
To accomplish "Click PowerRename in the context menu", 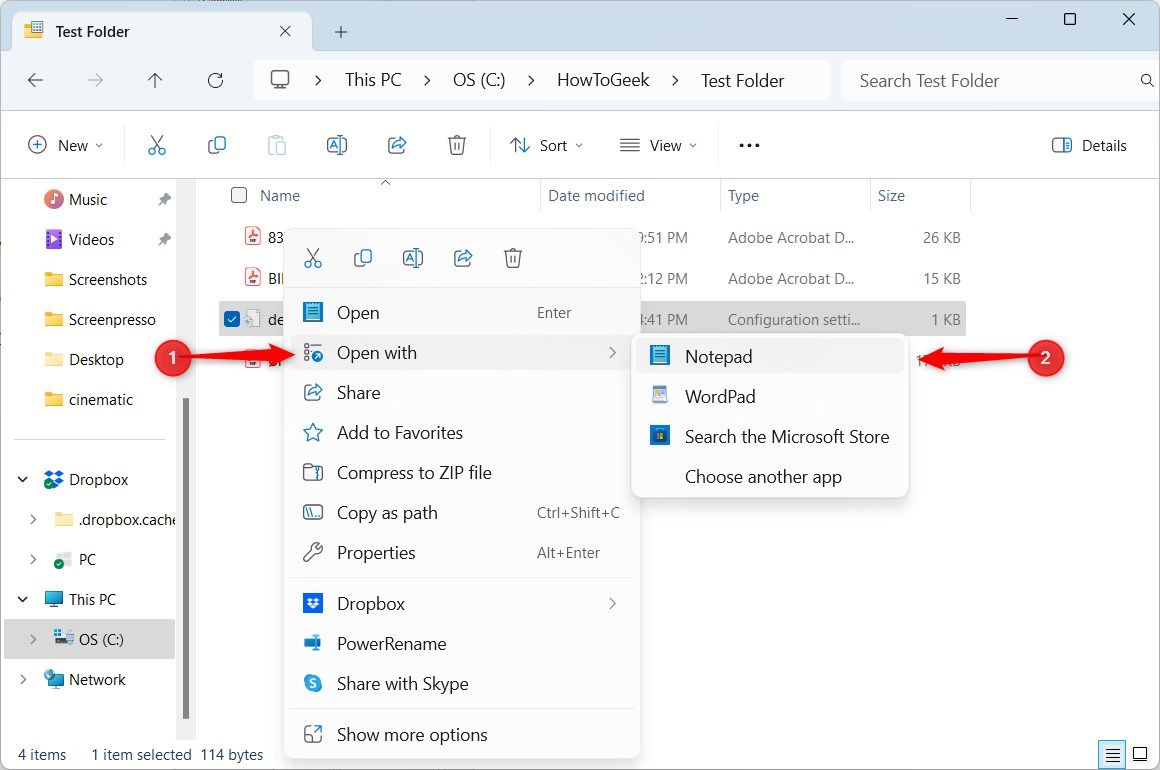I will pos(462,644).
